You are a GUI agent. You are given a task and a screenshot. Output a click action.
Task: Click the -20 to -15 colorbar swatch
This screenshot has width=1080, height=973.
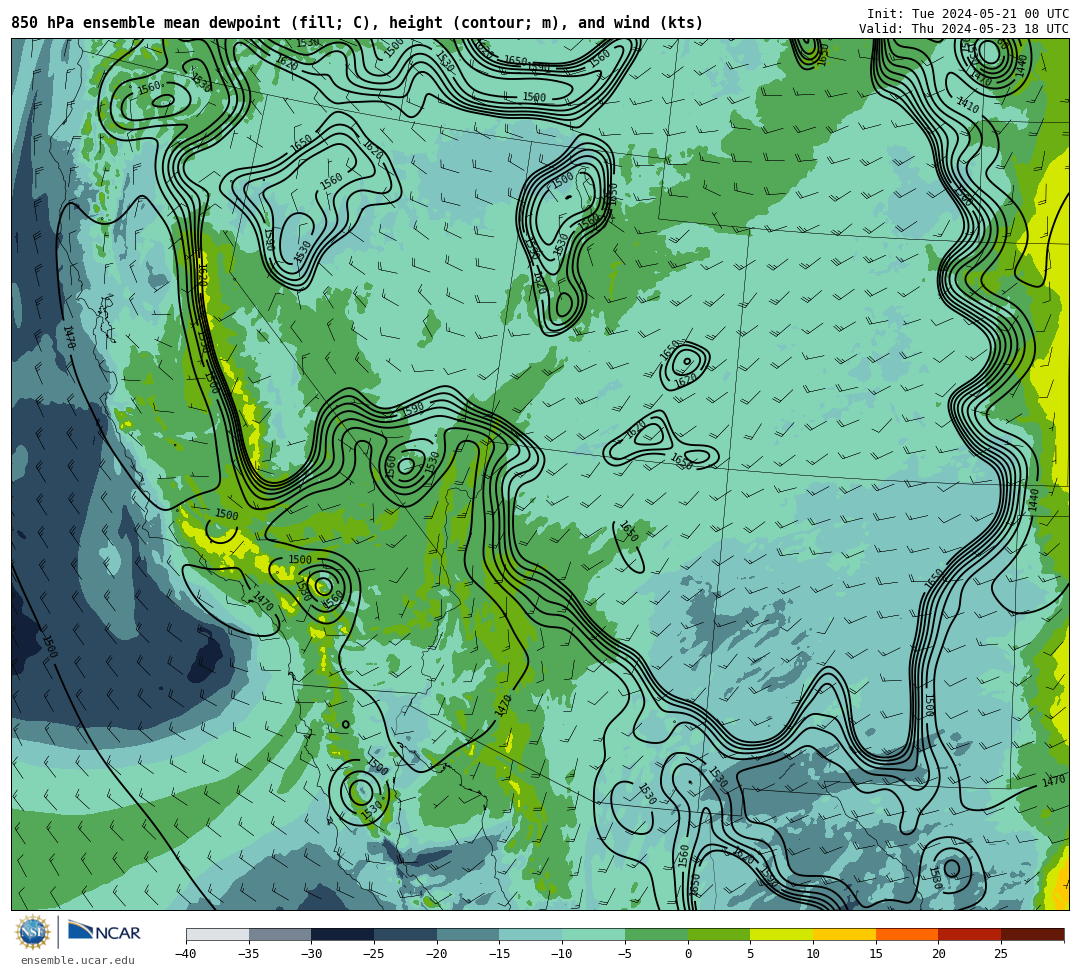click(x=468, y=934)
